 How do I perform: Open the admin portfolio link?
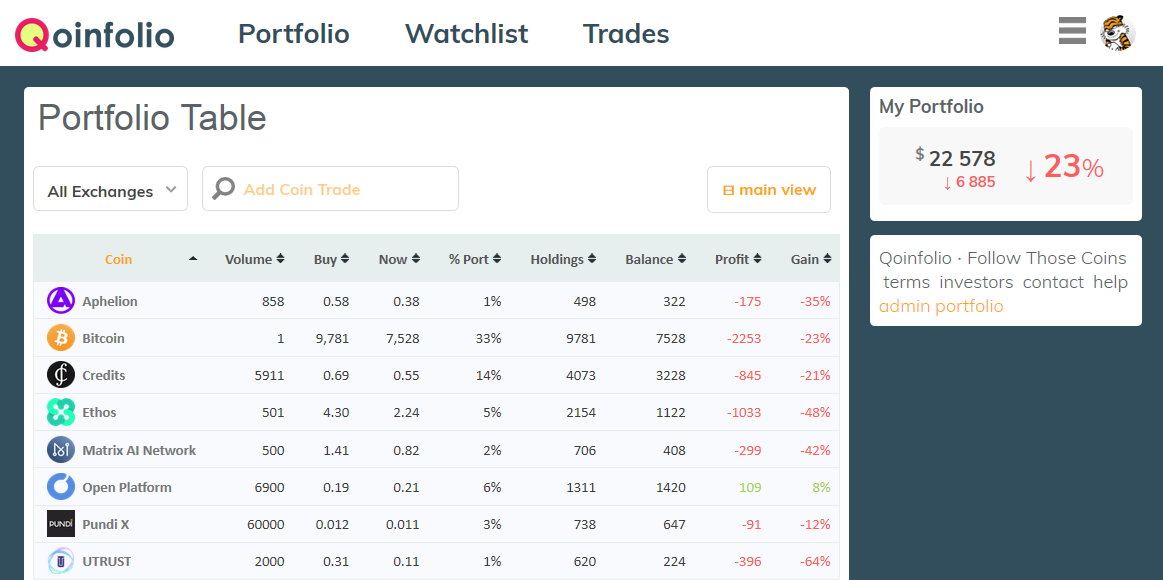[x=941, y=306]
